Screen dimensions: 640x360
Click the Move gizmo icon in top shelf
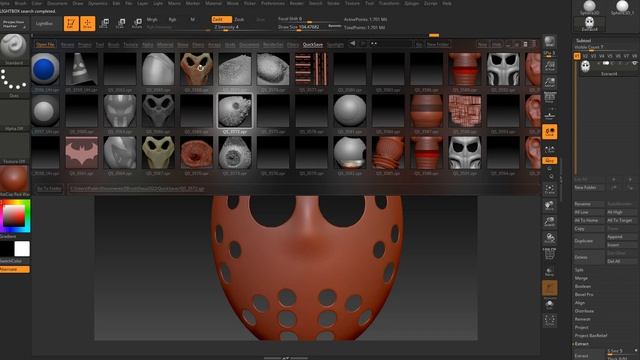[104, 23]
